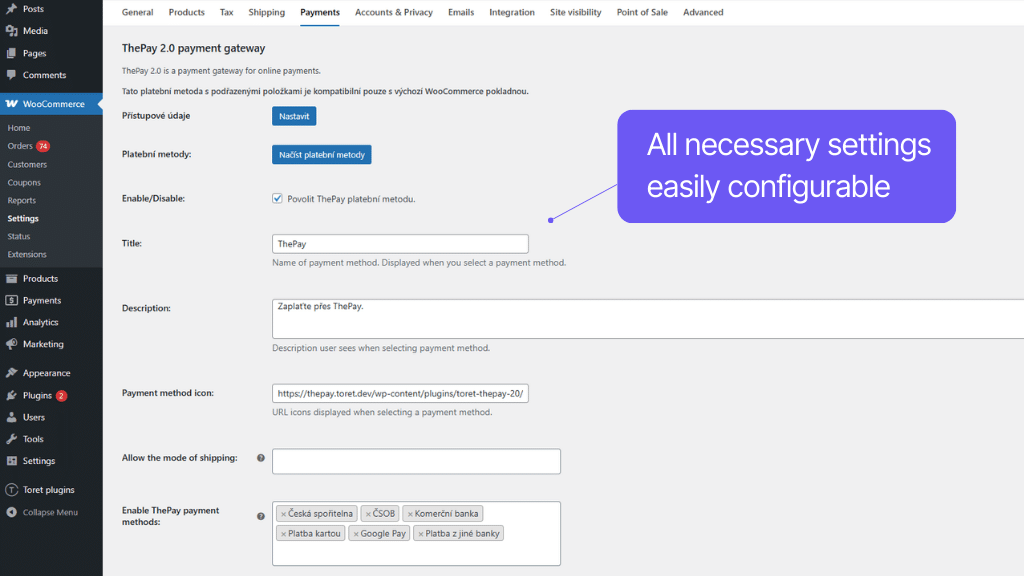The image size is (1024, 576).
Task: Click the Payments dollar icon in sidebar
Action: point(12,300)
